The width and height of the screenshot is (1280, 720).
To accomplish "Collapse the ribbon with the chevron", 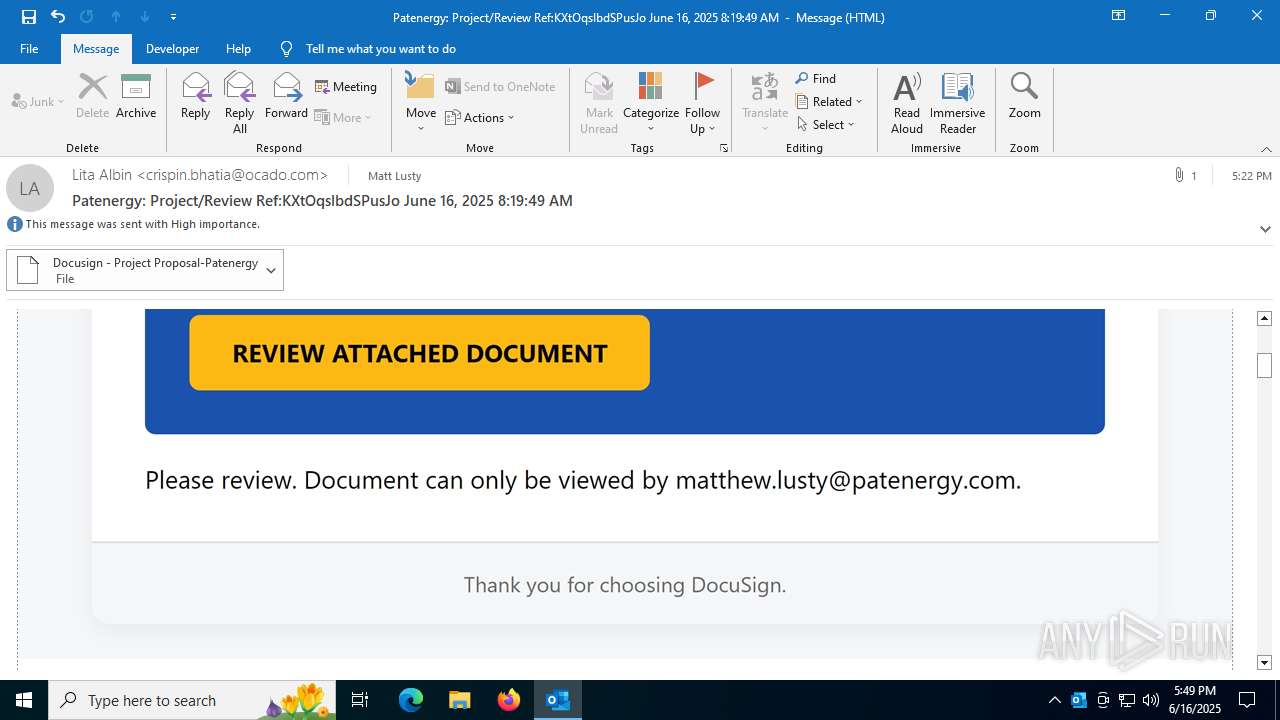I will tap(1266, 149).
